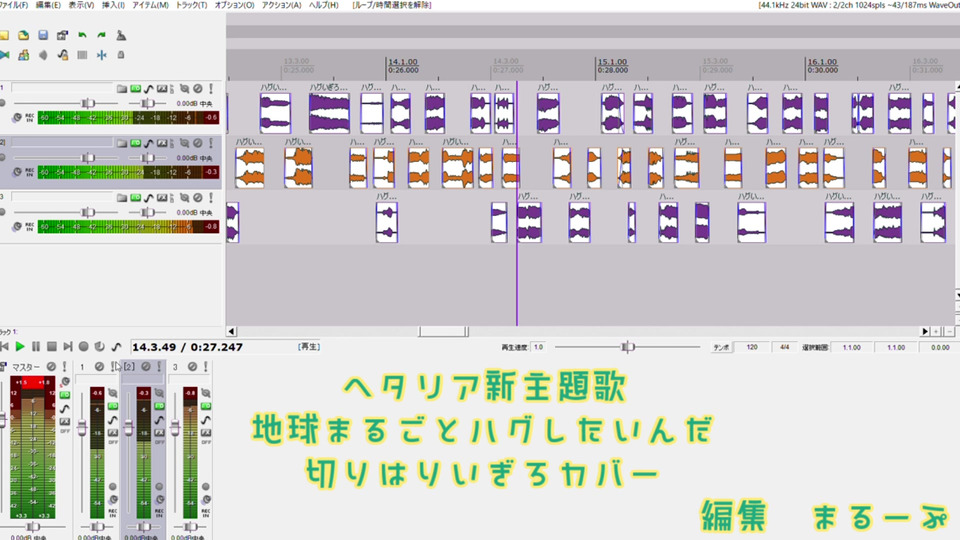Toggle the grid lines toolbar icon

(x=82, y=55)
